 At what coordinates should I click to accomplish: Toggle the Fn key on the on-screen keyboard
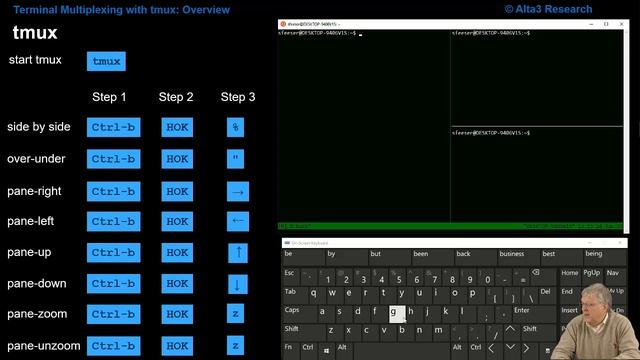[x=291, y=351]
